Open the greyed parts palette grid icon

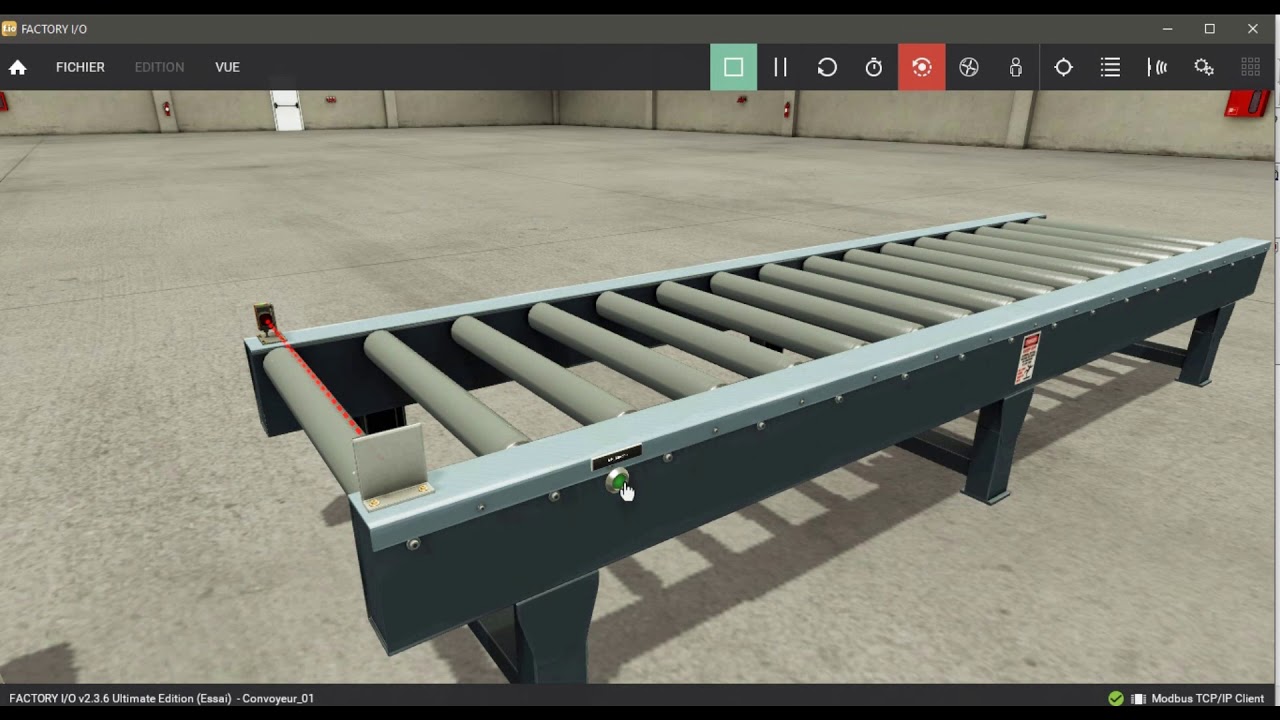pos(1250,67)
